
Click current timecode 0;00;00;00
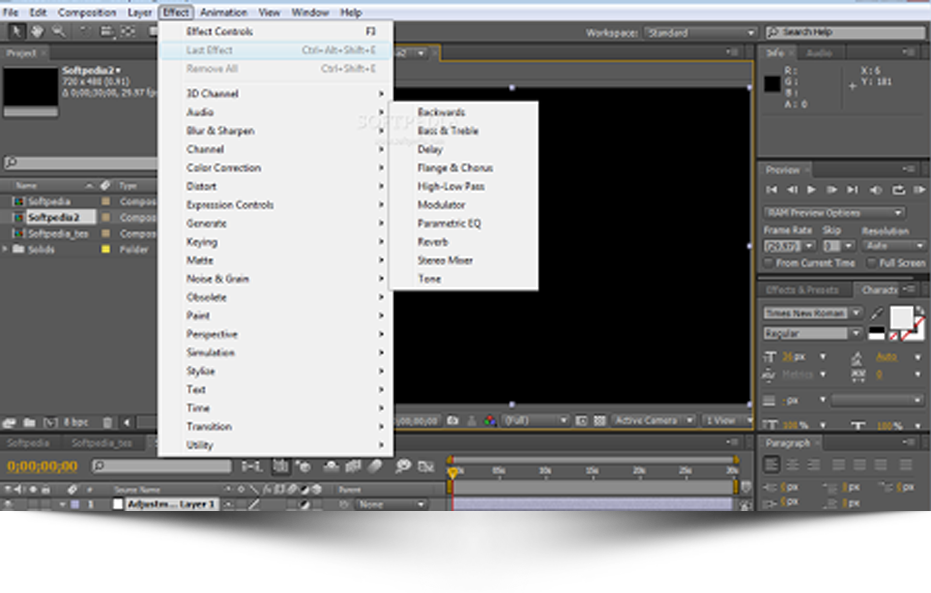42,467
